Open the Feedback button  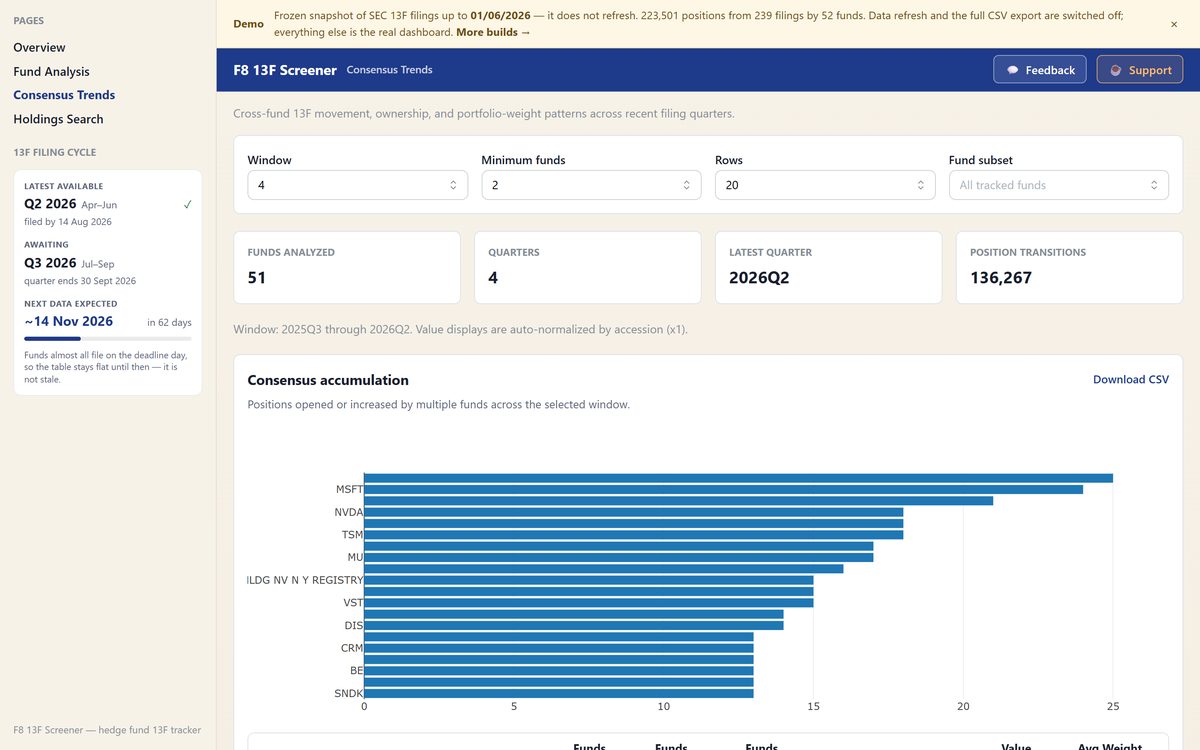tap(1040, 69)
